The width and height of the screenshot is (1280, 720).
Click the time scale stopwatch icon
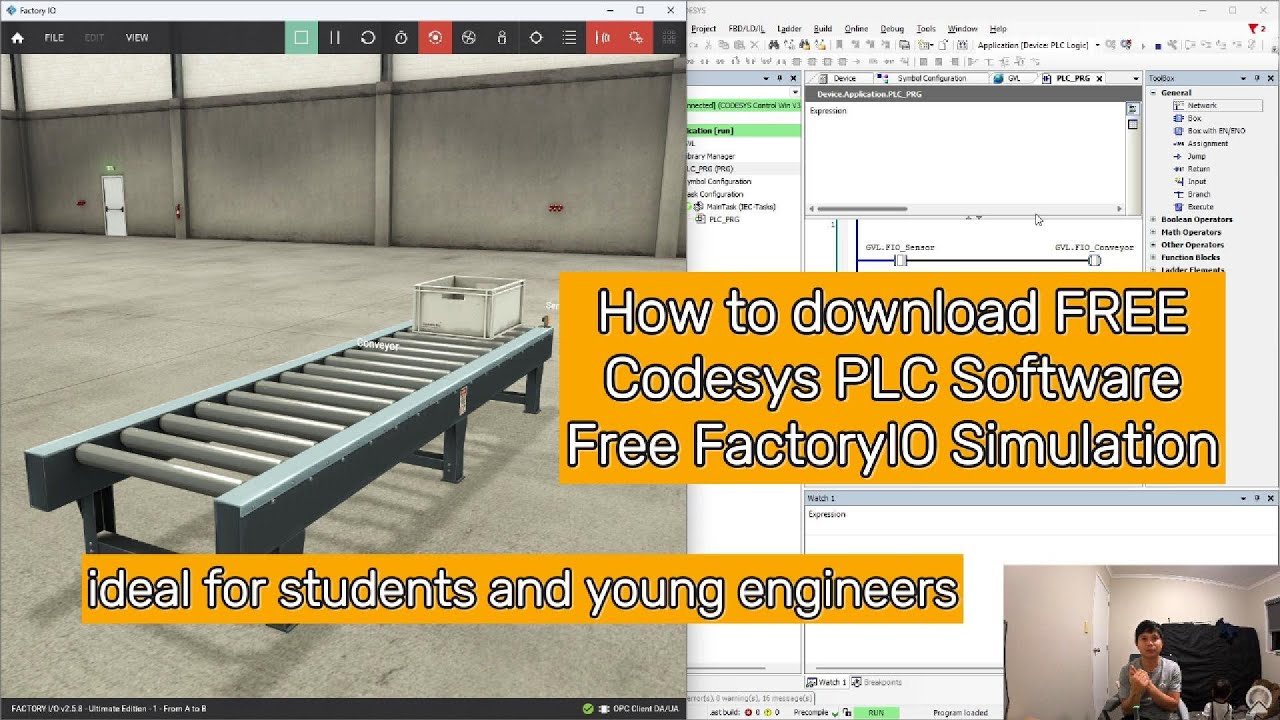[401, 38]
